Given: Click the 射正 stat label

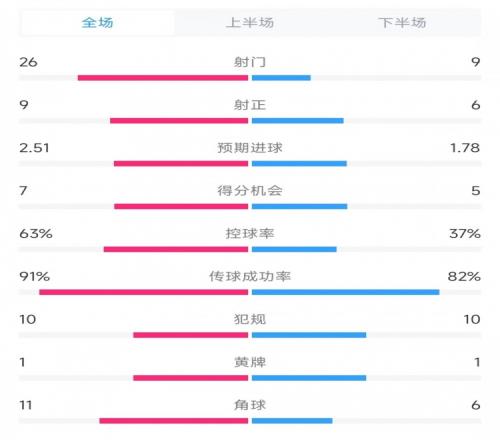Looking at the screenshot, I should point(250,105).
